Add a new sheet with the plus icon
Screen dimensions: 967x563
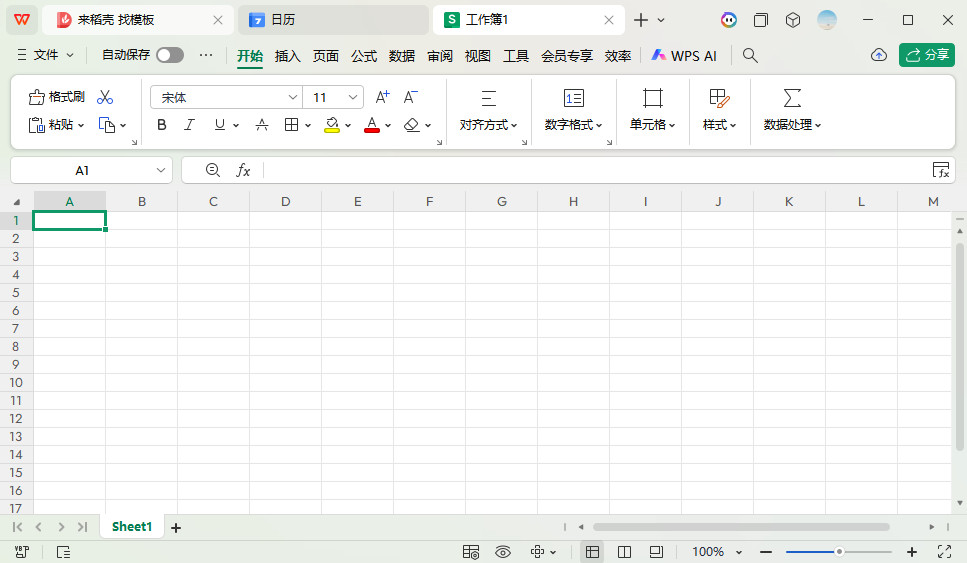tap(176, 527)
